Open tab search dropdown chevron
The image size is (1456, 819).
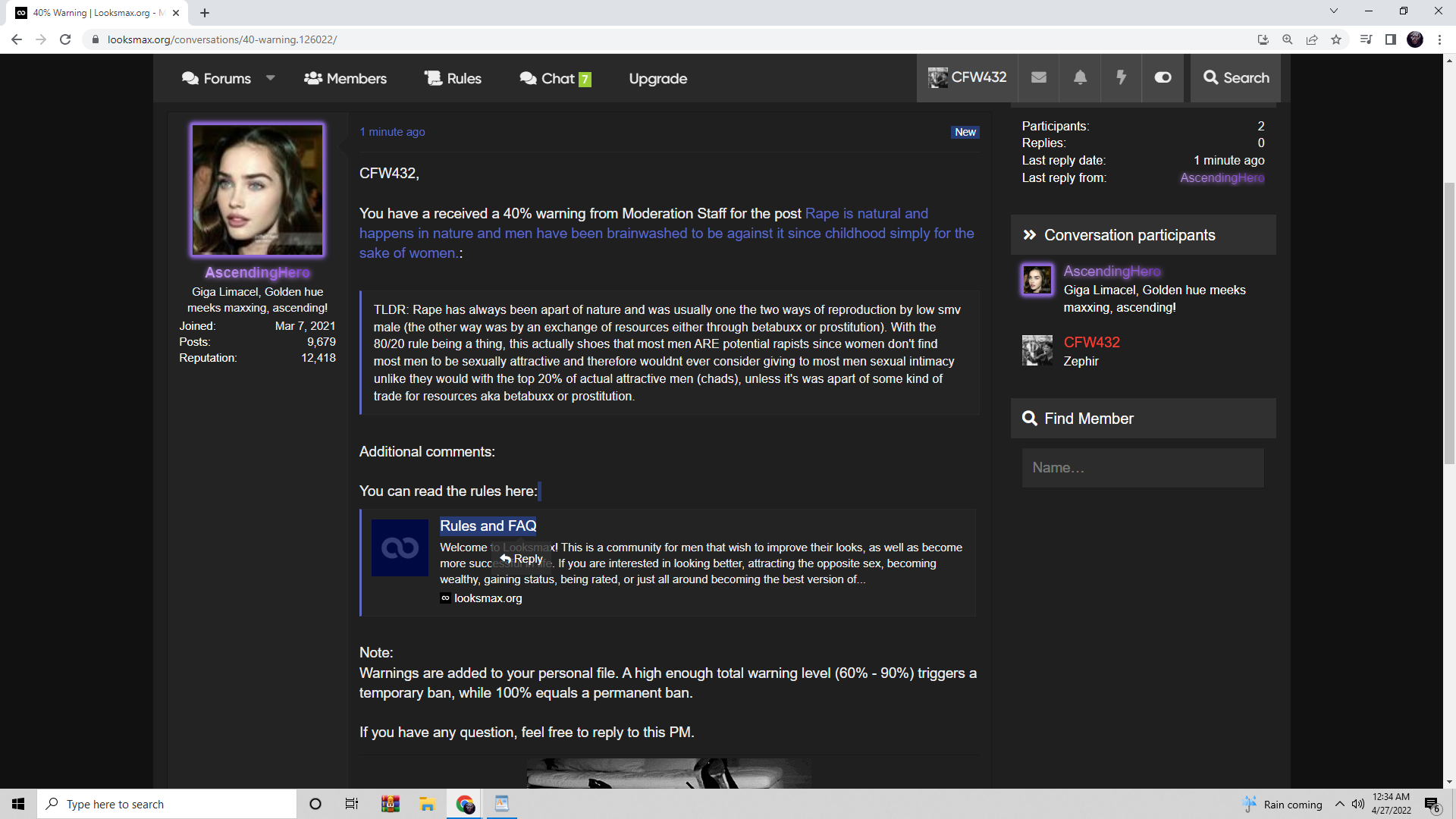coord(1333,11)
